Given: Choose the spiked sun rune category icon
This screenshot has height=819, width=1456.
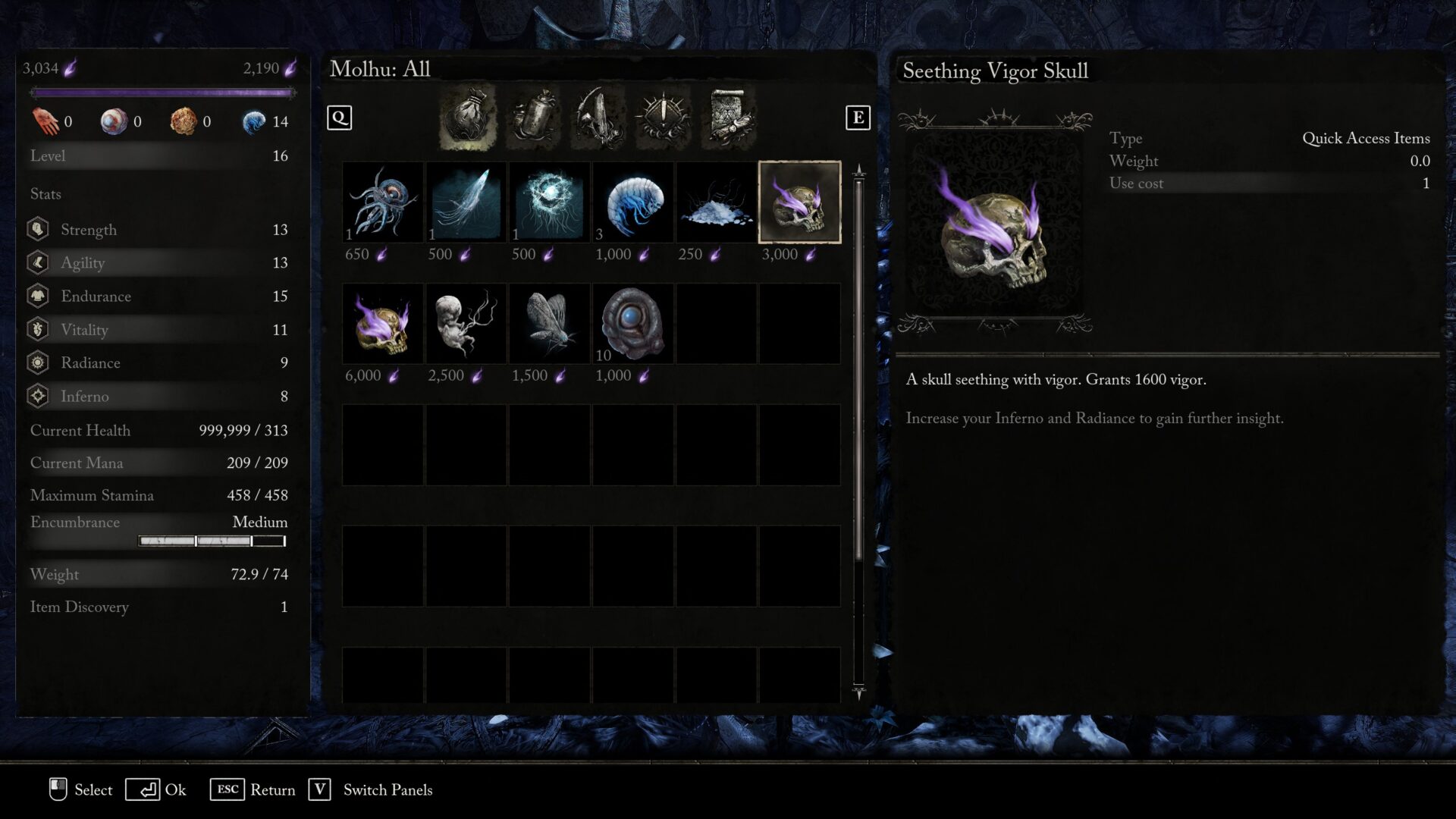Looking at the screenshot, I should (x=664, y=118).
